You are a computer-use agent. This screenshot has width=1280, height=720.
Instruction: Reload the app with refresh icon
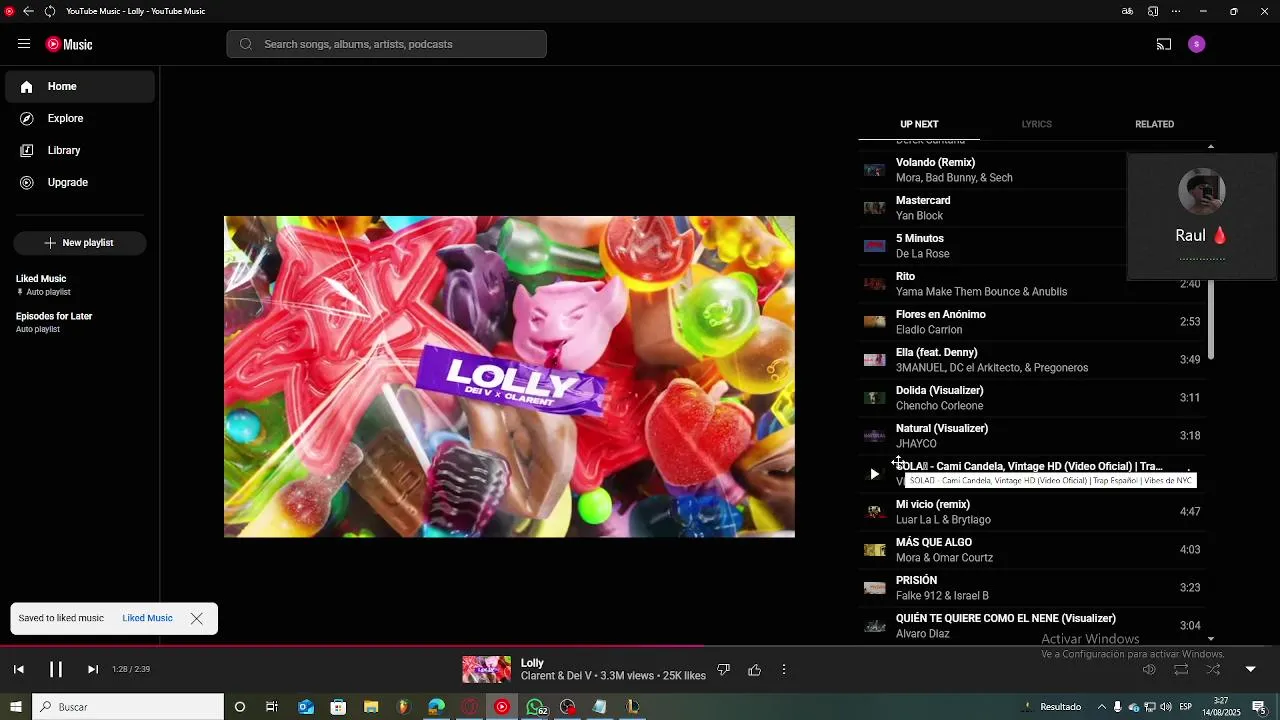49,11
